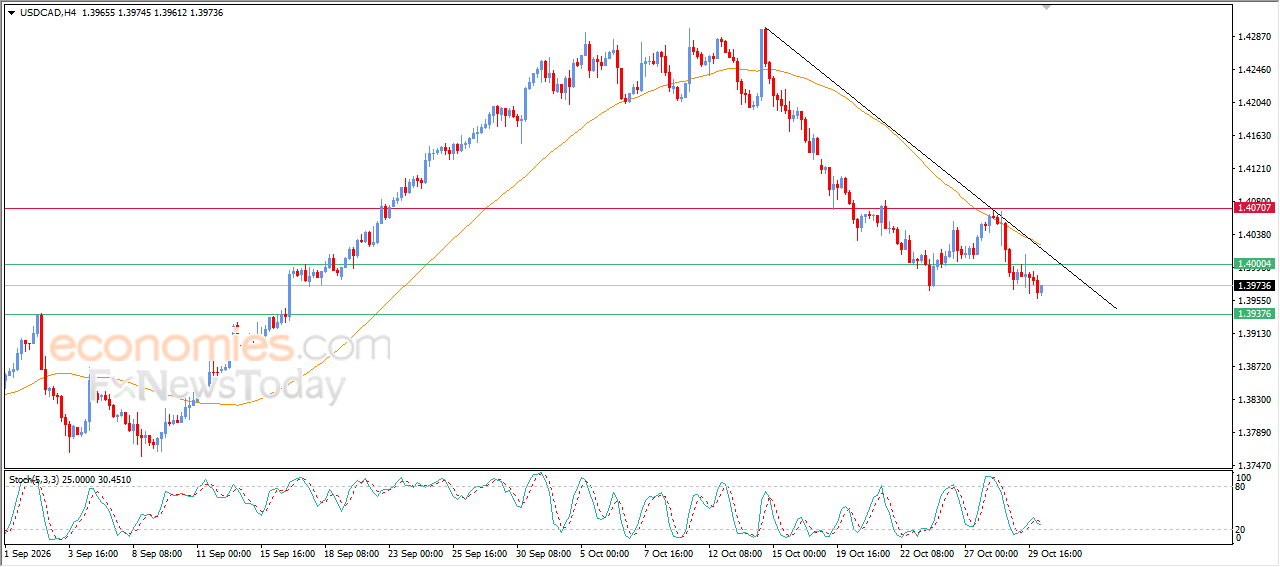Screen dimensions: 1280x567
Task: Click the USDCAD,H4 chart title text
Action: [x=47, y=12]
